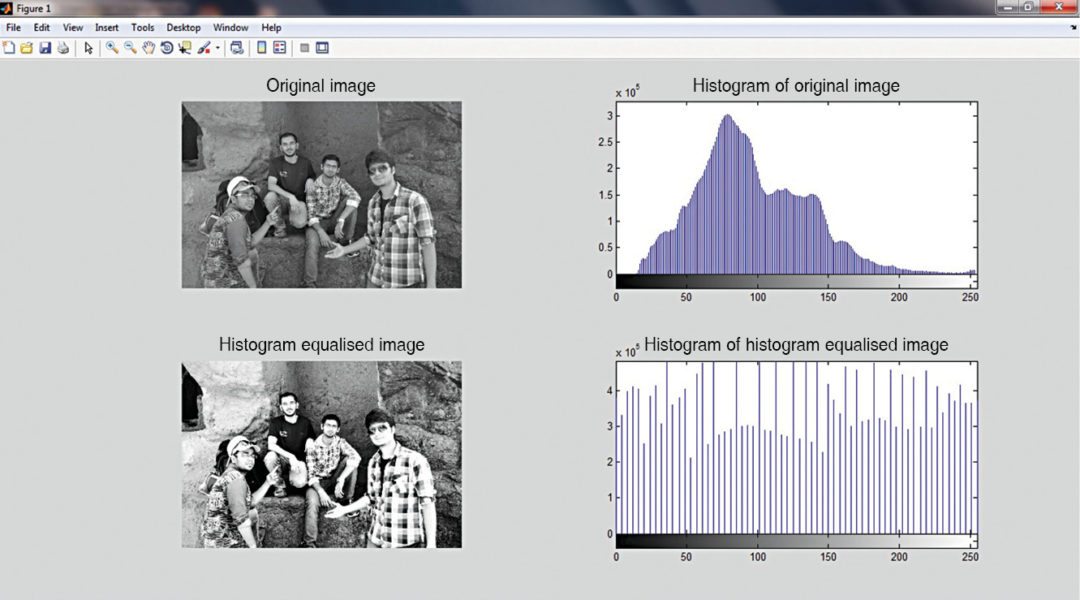Open the Desktop menu
Viewport: 1080px width, 600px height.
pyautogui.click(x=183, y=28)
